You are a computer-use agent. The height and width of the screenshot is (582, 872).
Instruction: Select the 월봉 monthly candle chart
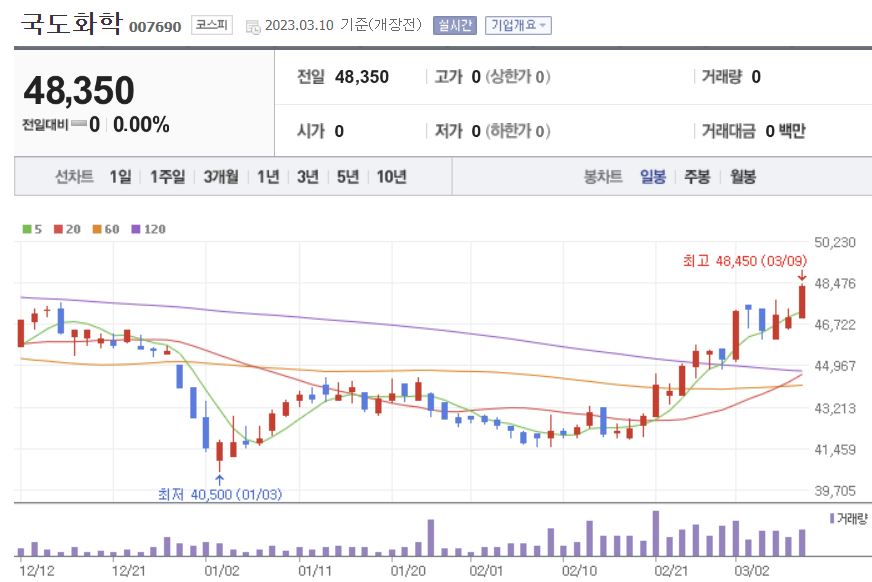tap(743, 177)
